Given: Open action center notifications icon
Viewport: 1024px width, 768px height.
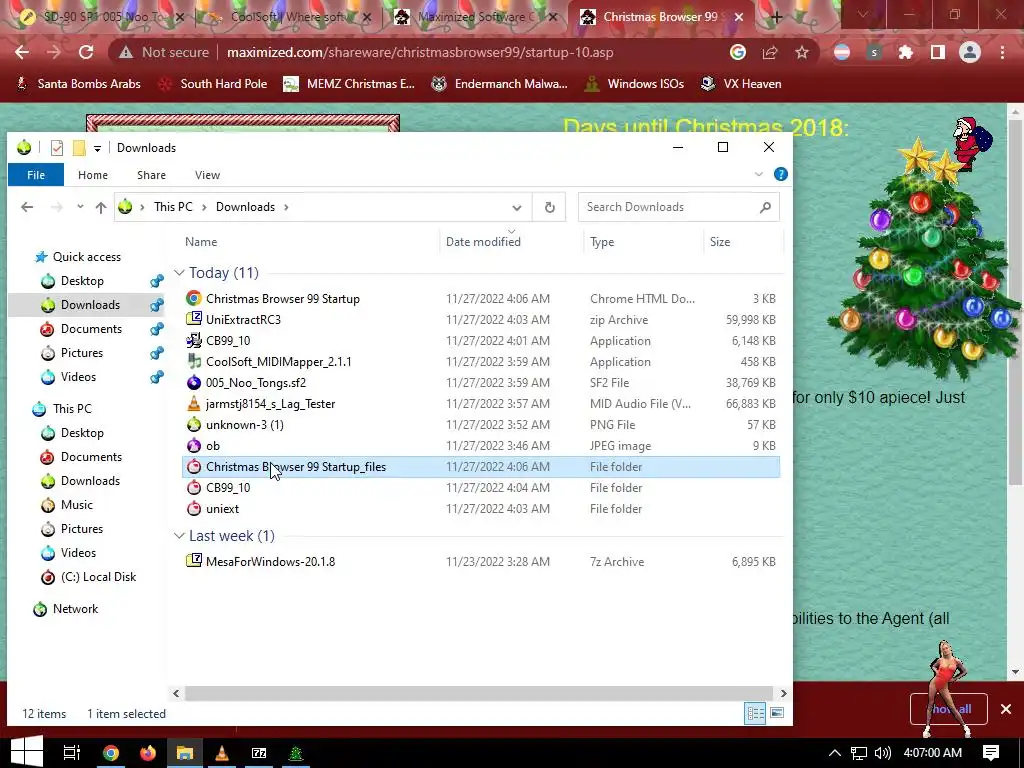Looking at the screenshot, I should click(991, 753).
